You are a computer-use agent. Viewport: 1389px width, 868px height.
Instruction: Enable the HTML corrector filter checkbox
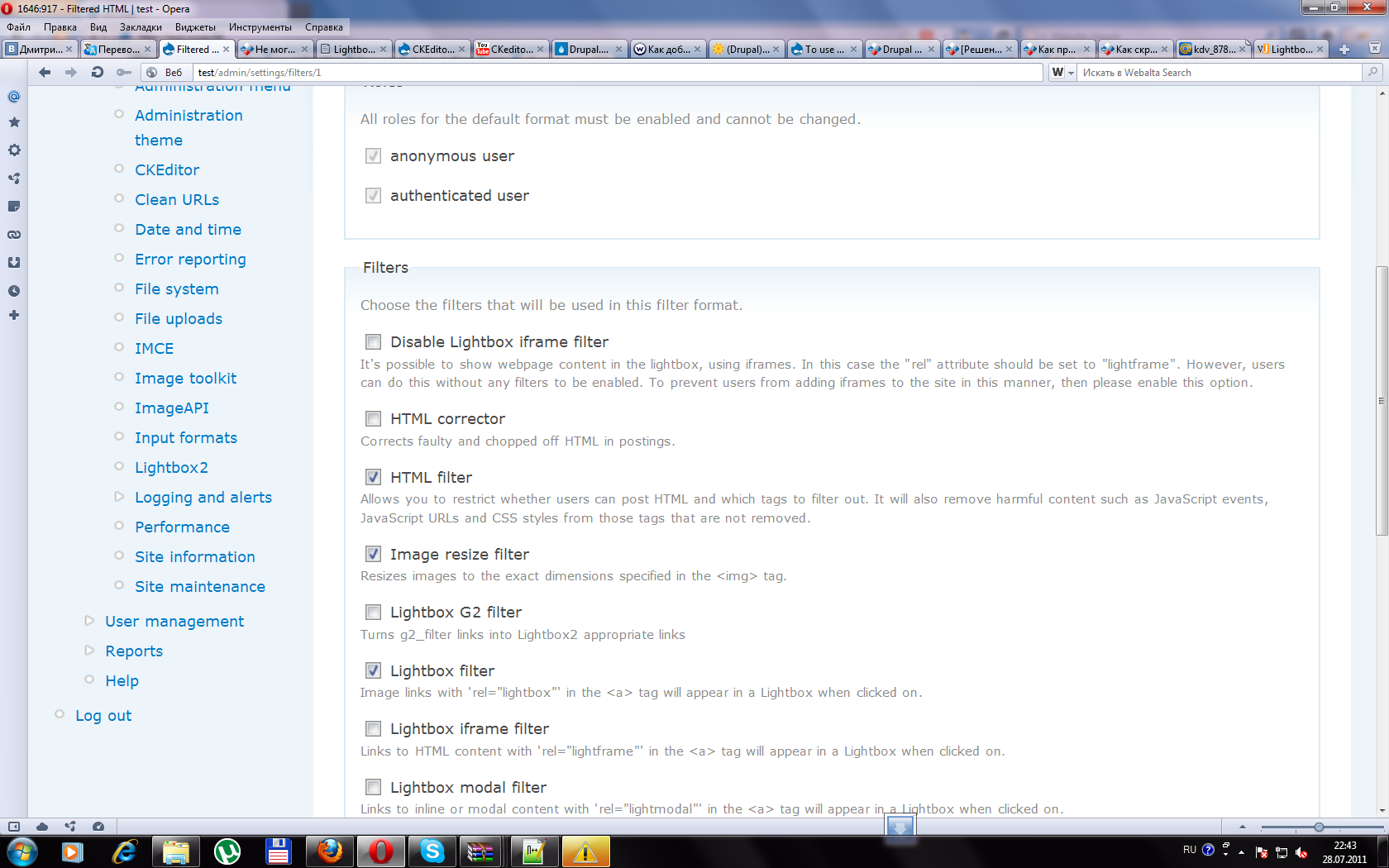coord(374,419)
